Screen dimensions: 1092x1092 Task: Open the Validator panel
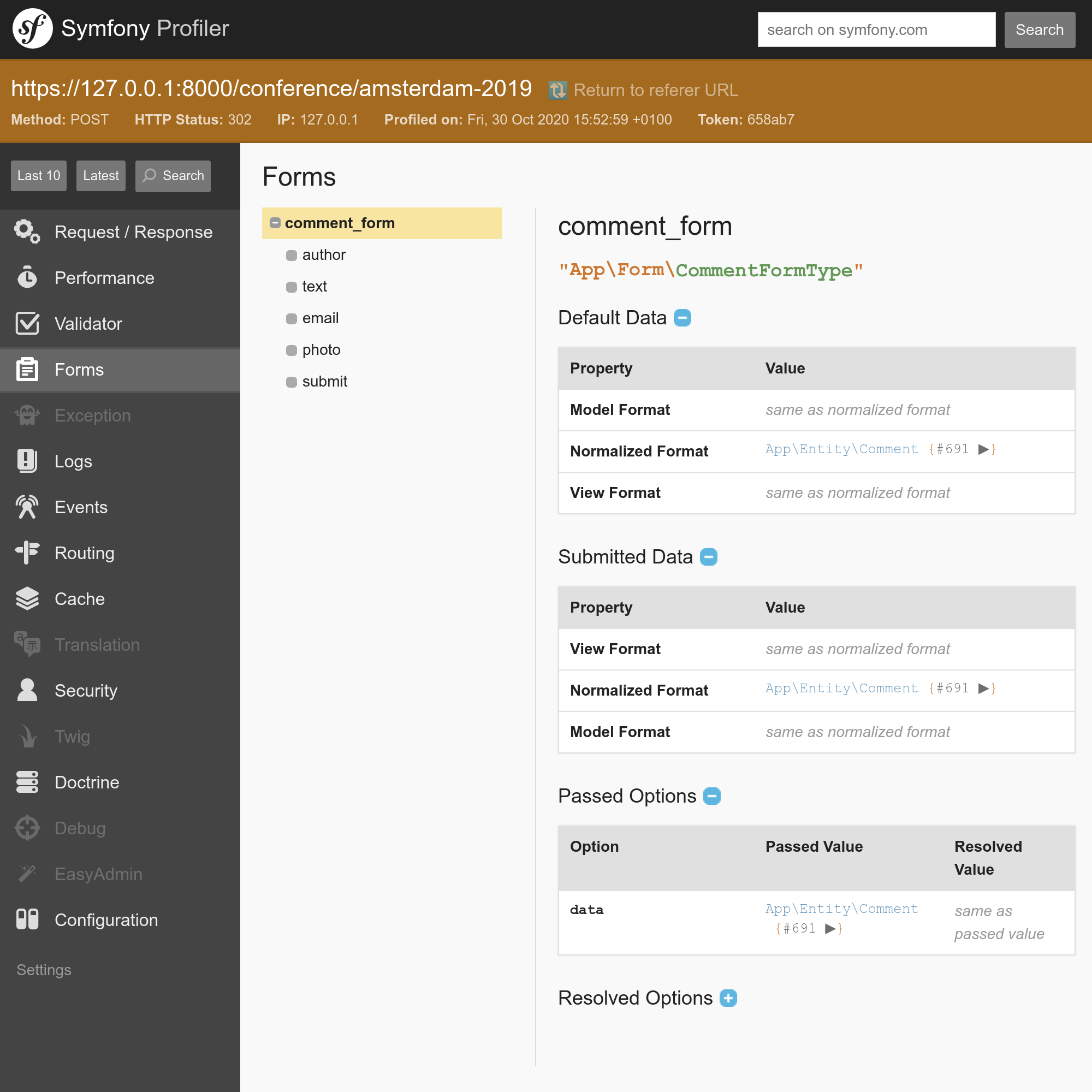point(120,323)
